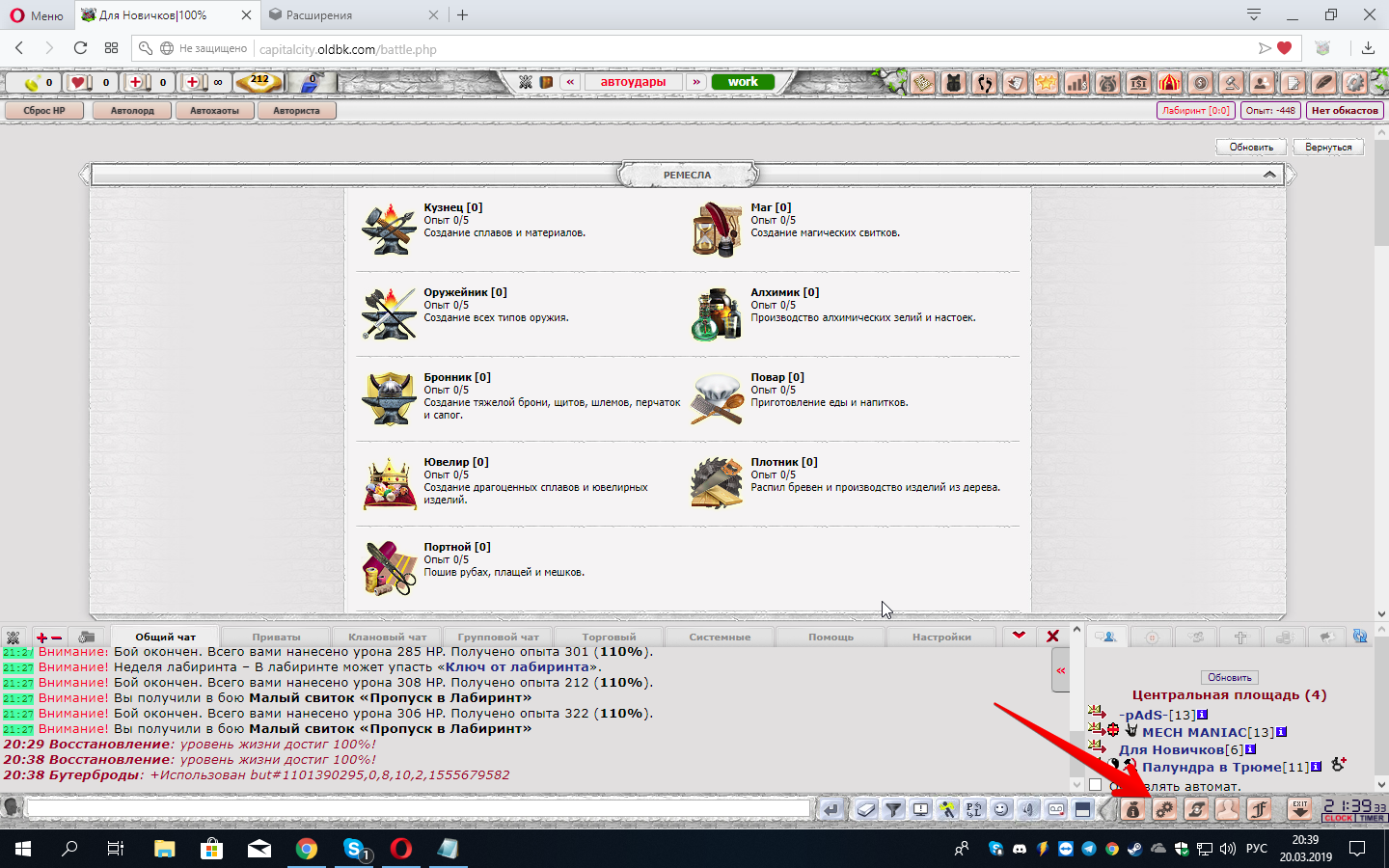Open the gears settings icon in bottom toolbar

click(1164, 810)
